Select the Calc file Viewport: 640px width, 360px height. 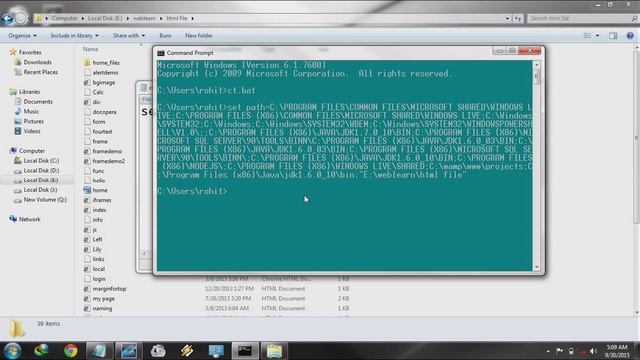[98, 92]
